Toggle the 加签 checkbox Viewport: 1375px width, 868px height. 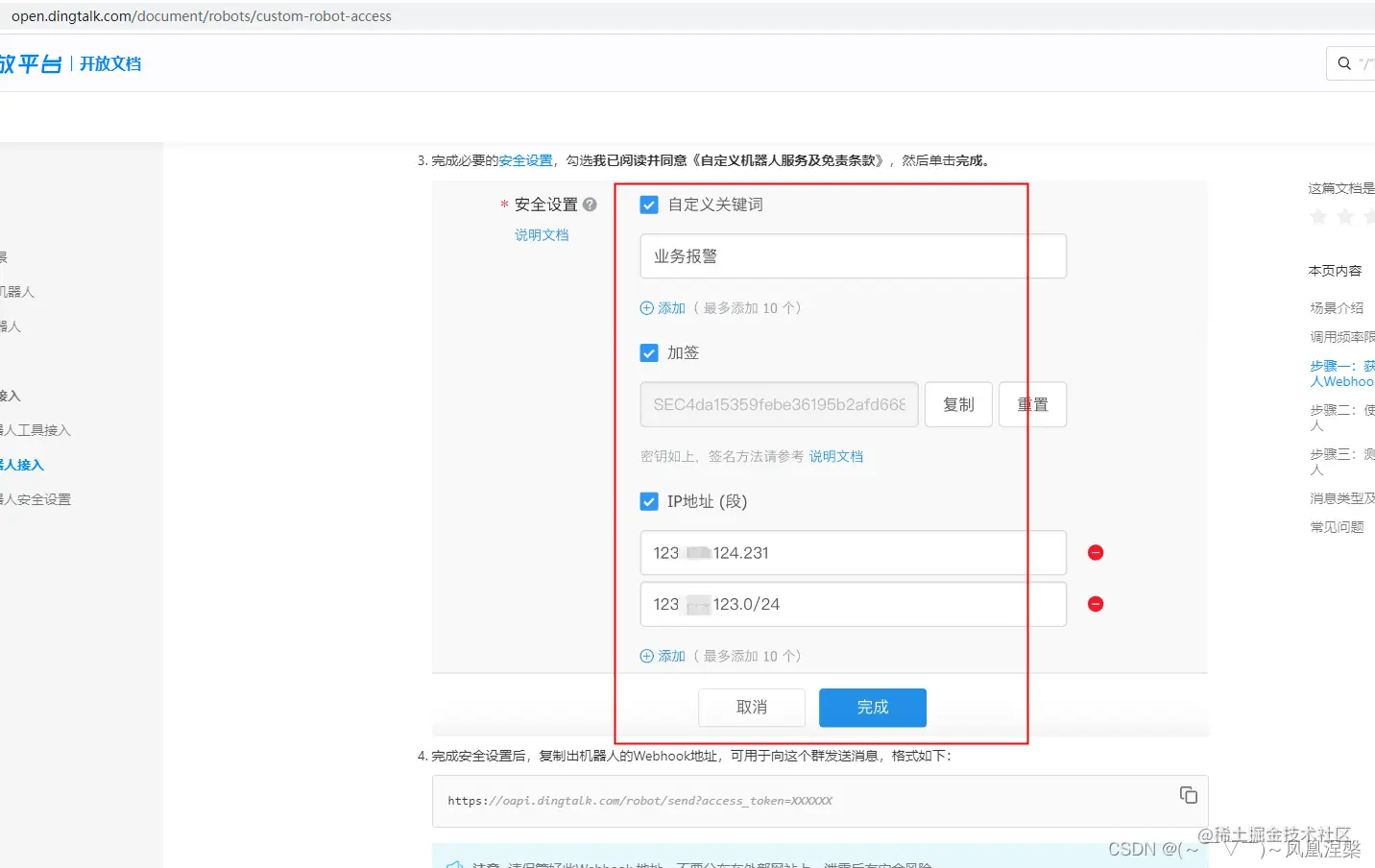tap(648, 352)
